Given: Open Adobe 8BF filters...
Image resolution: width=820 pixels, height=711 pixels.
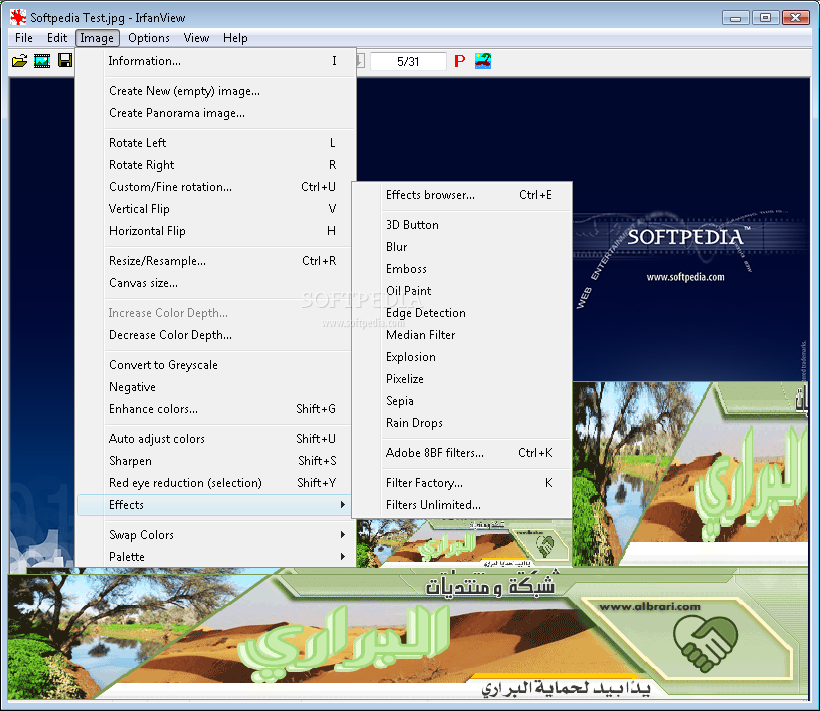Looking at the screenshot, I should tap(462, 453).
